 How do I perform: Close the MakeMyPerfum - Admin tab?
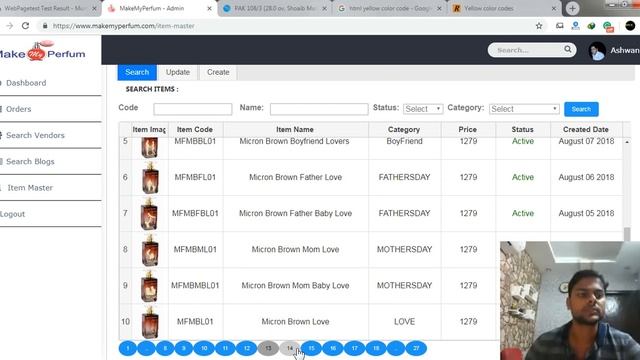(209, 8)
